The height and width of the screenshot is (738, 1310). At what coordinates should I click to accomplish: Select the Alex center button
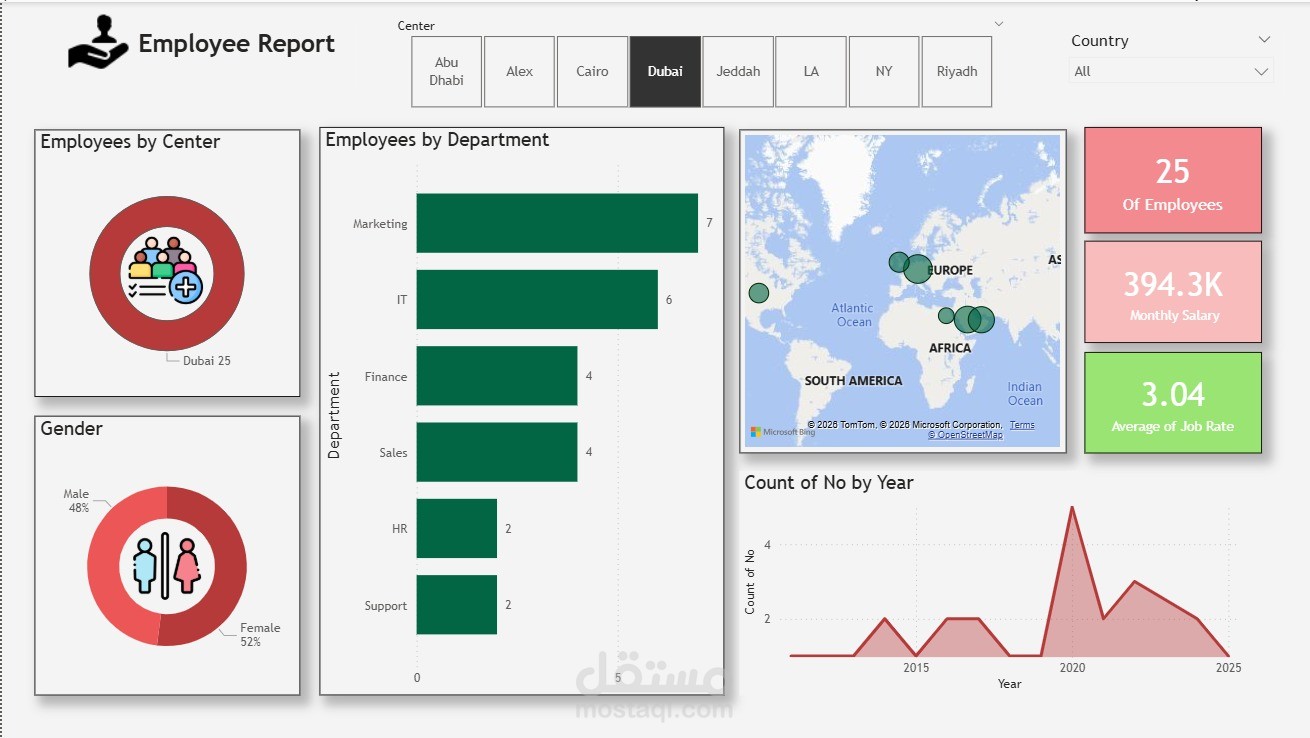[519, 71]
